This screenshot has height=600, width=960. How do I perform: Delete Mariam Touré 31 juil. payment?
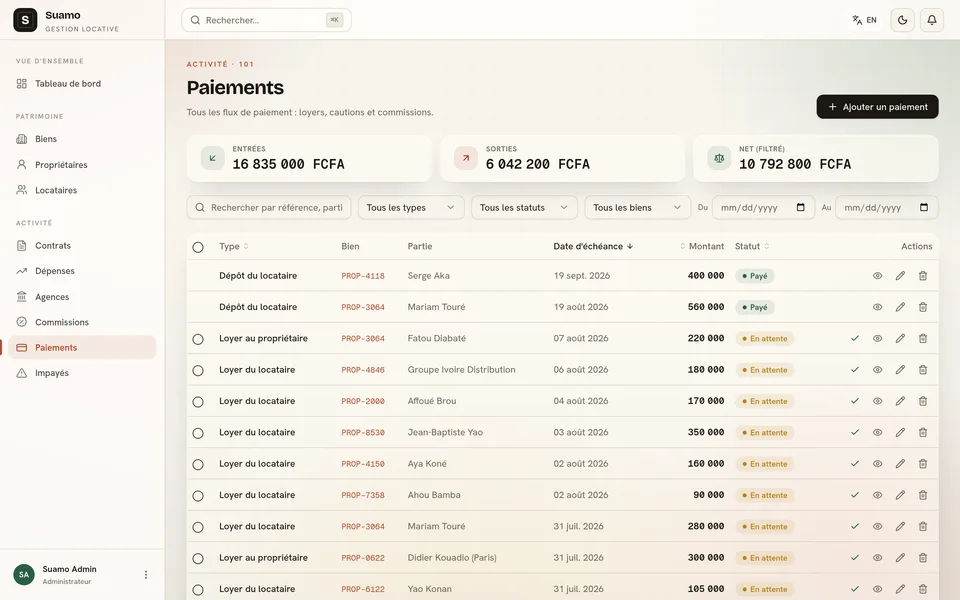[923, 527]
